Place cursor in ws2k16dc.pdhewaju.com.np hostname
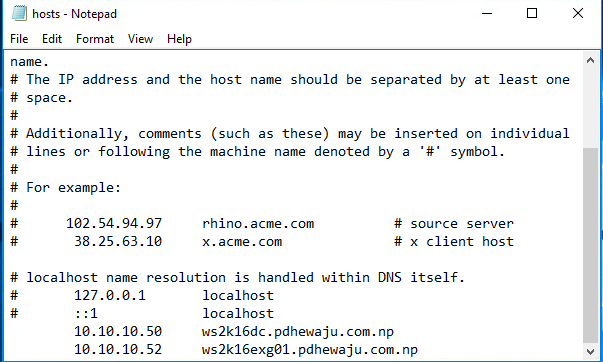 298,332
